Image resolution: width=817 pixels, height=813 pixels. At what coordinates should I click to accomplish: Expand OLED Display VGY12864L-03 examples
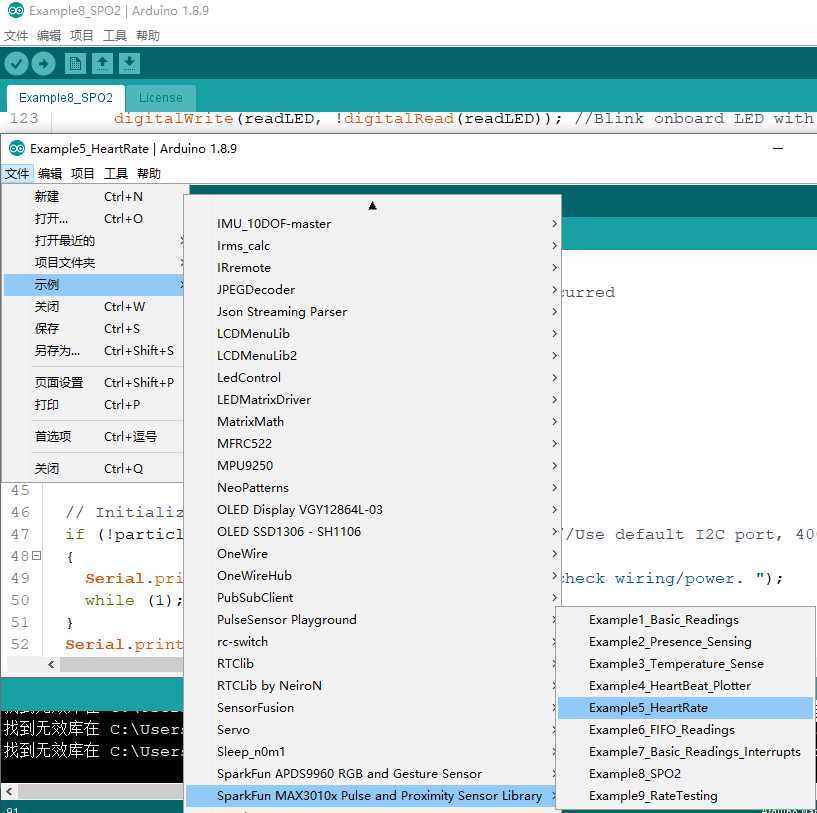pos(373,510)
